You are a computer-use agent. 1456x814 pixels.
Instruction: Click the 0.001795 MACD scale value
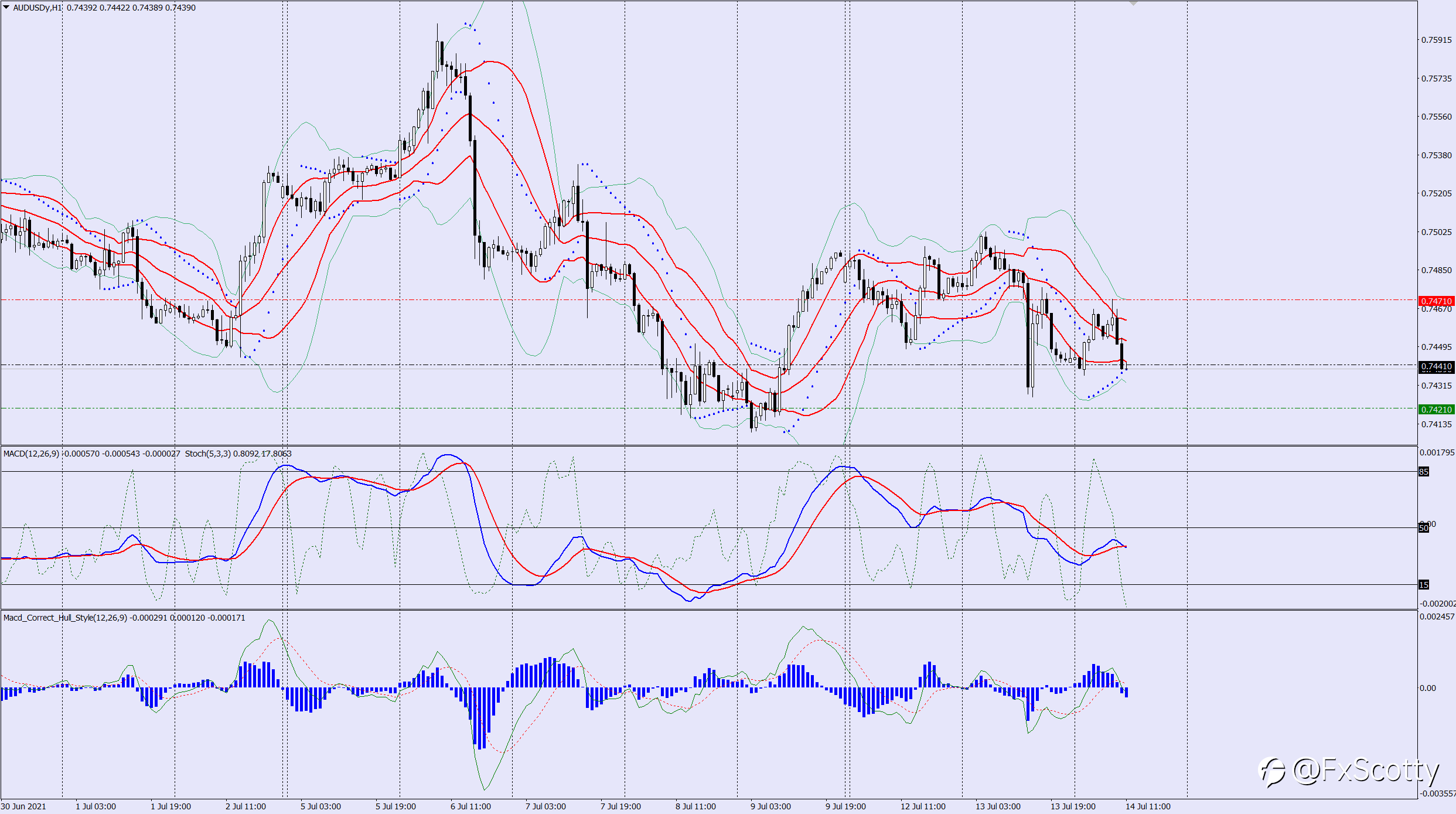(x=1437, y=452)
